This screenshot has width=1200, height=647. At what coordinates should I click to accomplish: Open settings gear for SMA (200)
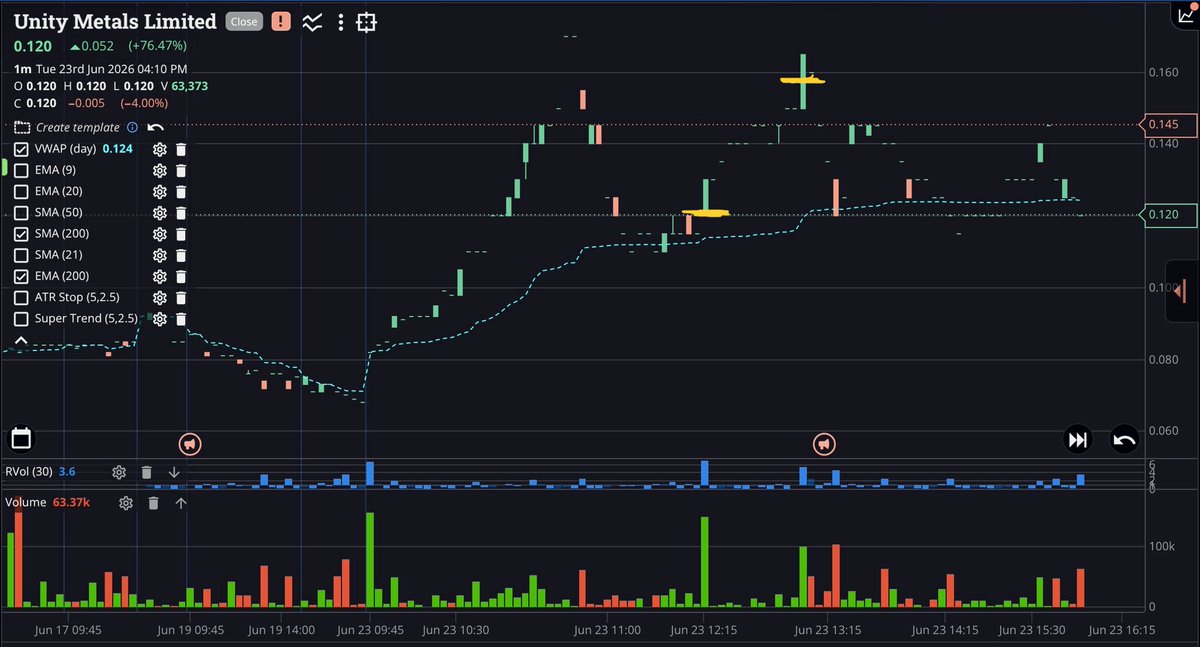[159, 234]
